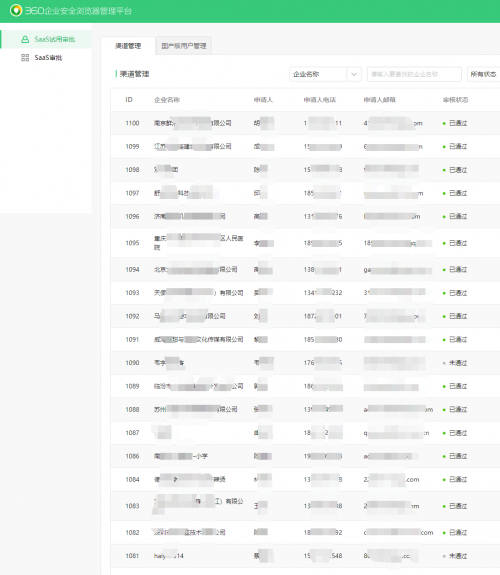This screenshot has width=500, height=575.
Task: Click the phone number cell in row 1093
Action: [x=323, y=293]
